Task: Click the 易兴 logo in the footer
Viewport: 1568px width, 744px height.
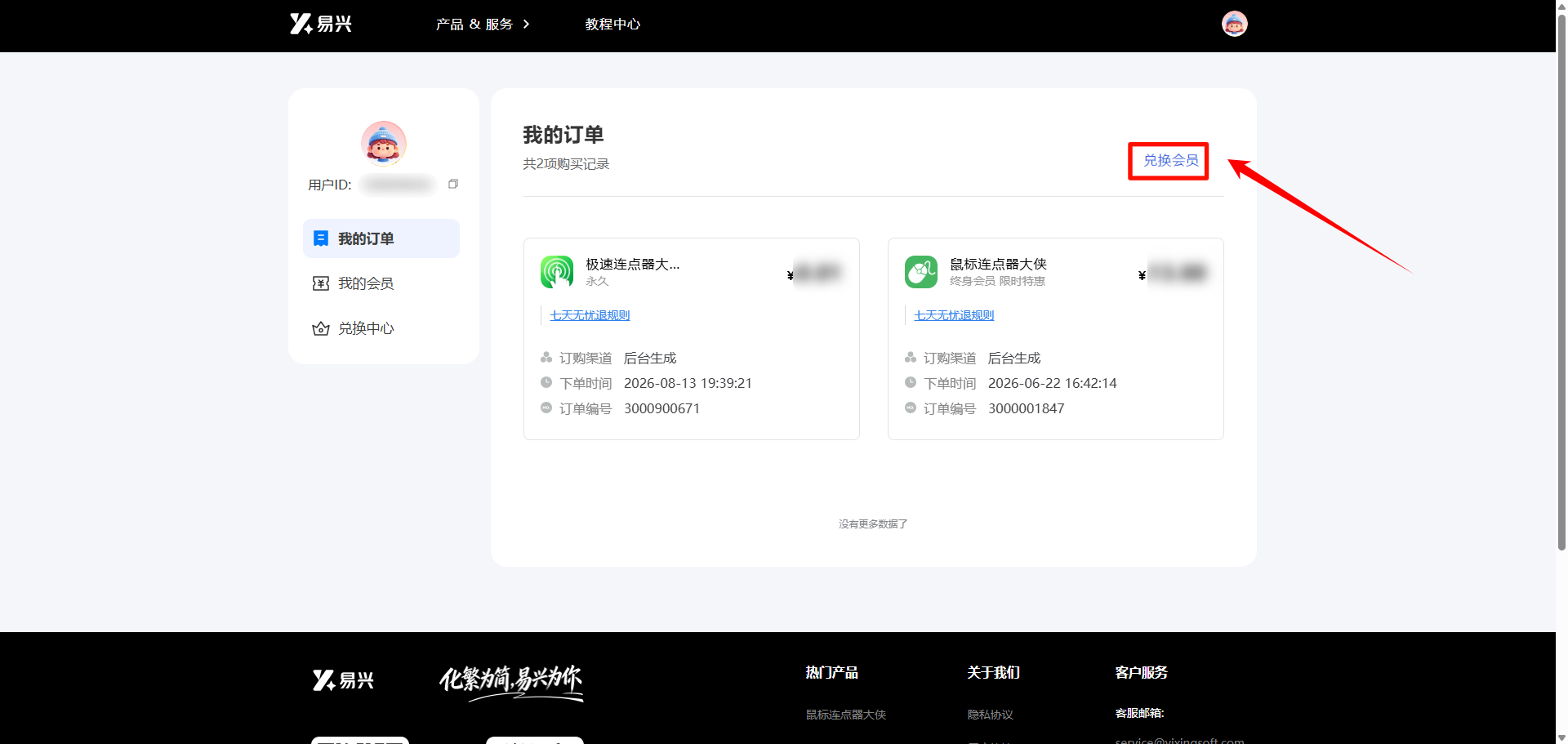Action: coord(343,680)
